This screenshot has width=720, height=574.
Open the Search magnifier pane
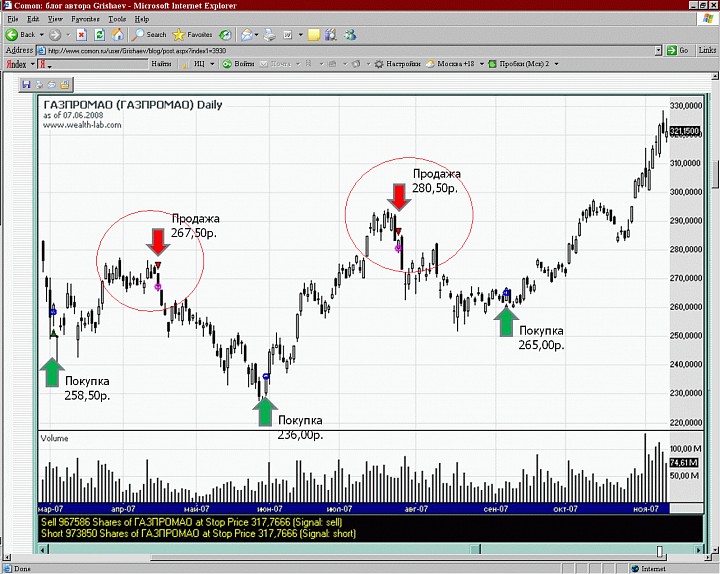tap(137, 35)
